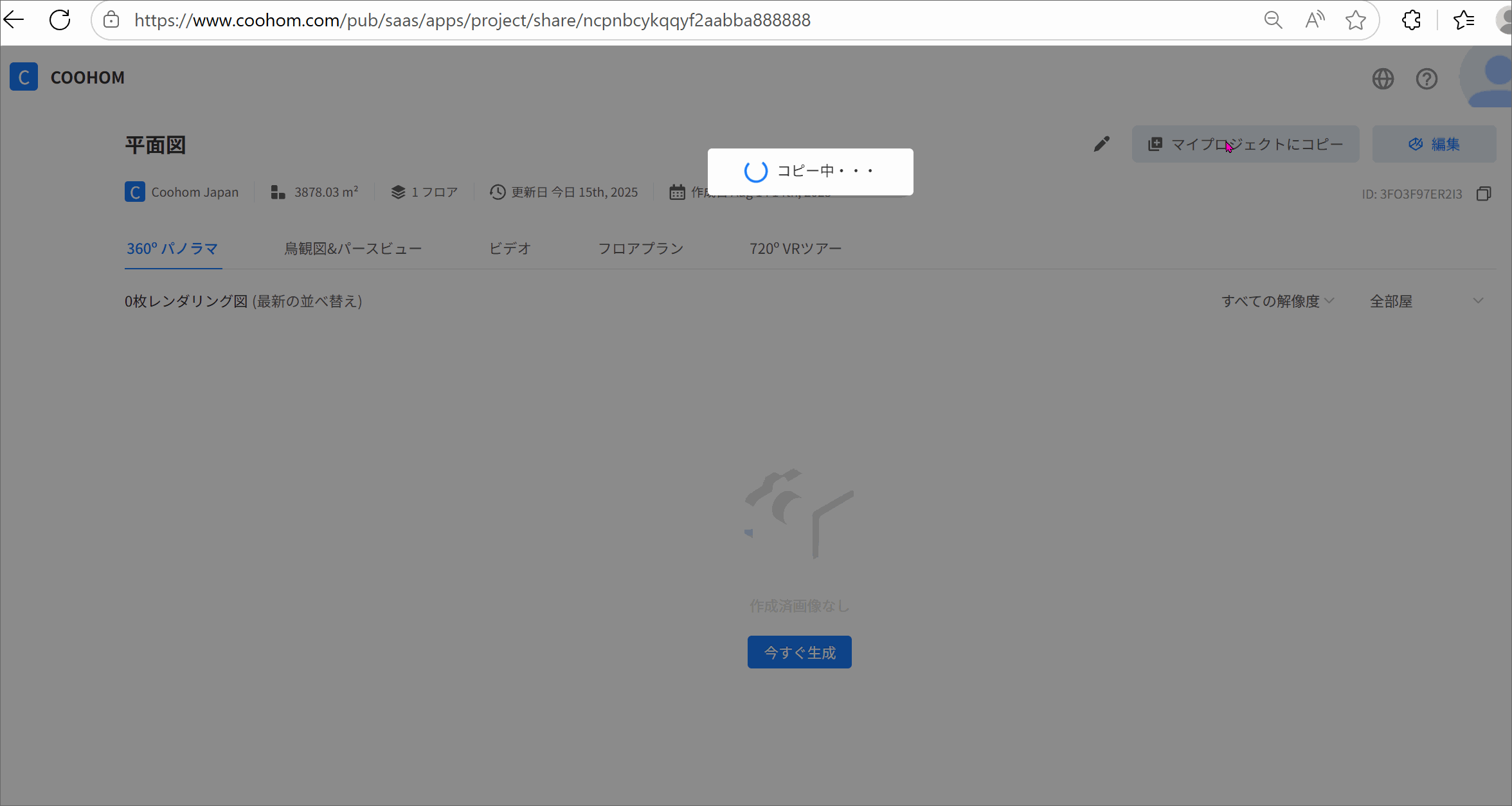
Task: Switch to the ビデオ tab
Action: click(x=510, y=249)
